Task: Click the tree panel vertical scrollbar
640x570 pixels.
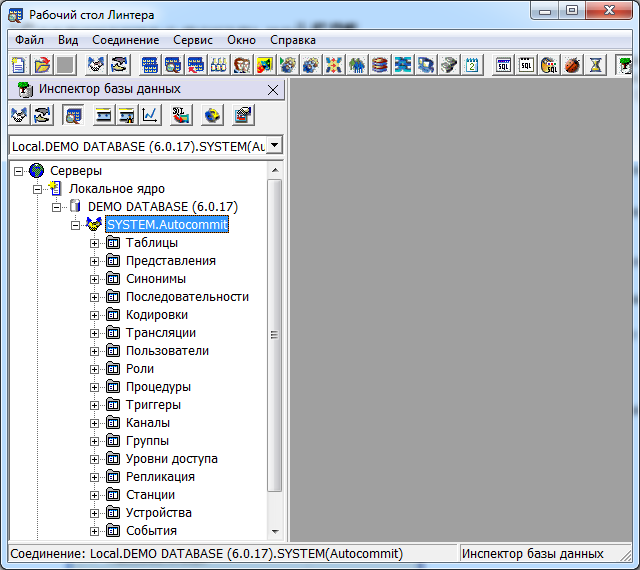Action: point(274,335)
